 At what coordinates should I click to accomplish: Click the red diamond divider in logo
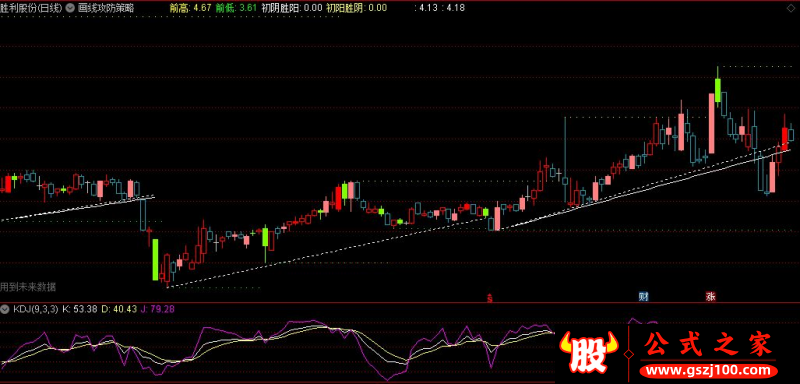630,353
